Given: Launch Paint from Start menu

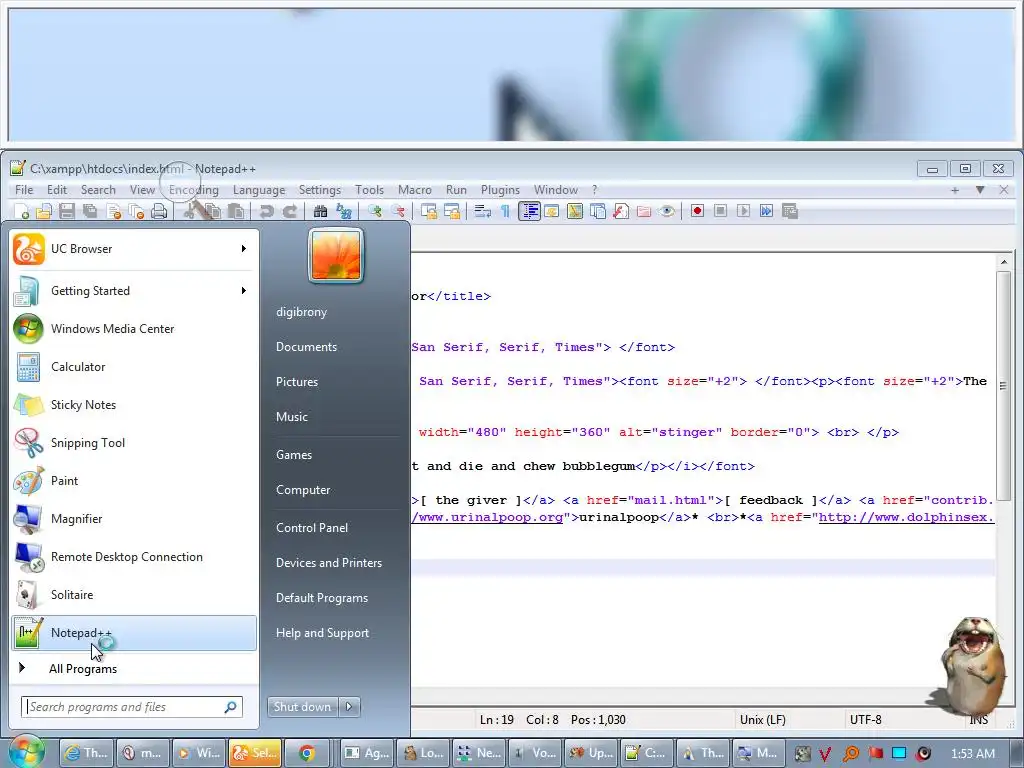Looking at the screenshot, I should click(x=134, y=481).
